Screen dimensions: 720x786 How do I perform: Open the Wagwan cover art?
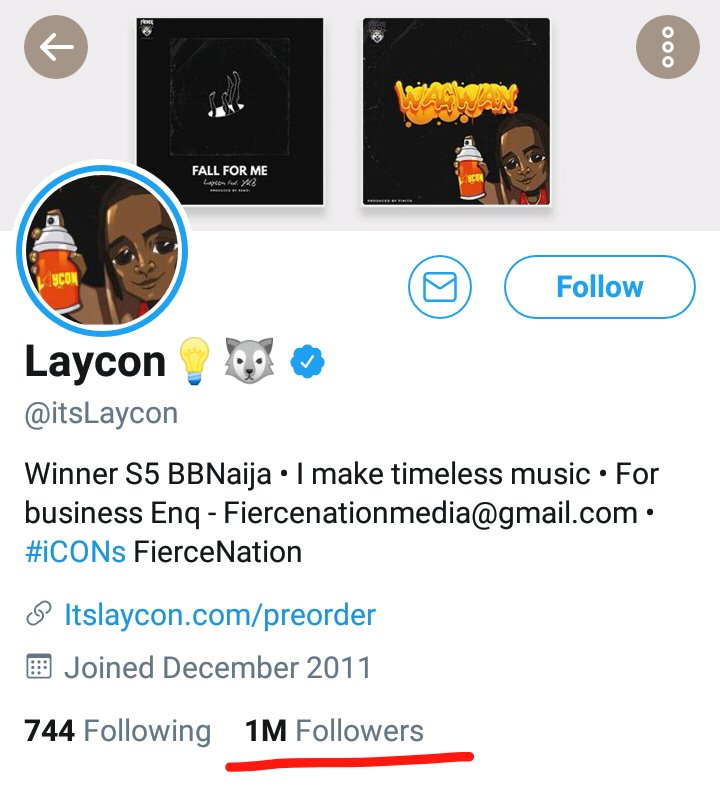tap(456, 111)
